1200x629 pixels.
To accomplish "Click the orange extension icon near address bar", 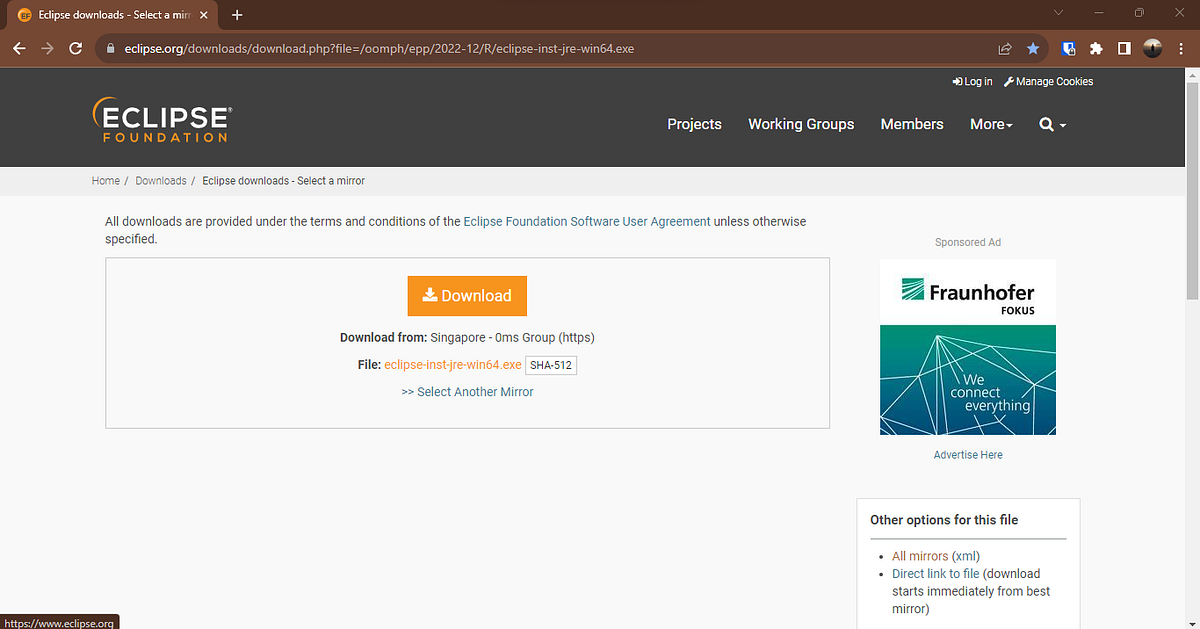I will pyautogui.click(x=1068, y=47).
